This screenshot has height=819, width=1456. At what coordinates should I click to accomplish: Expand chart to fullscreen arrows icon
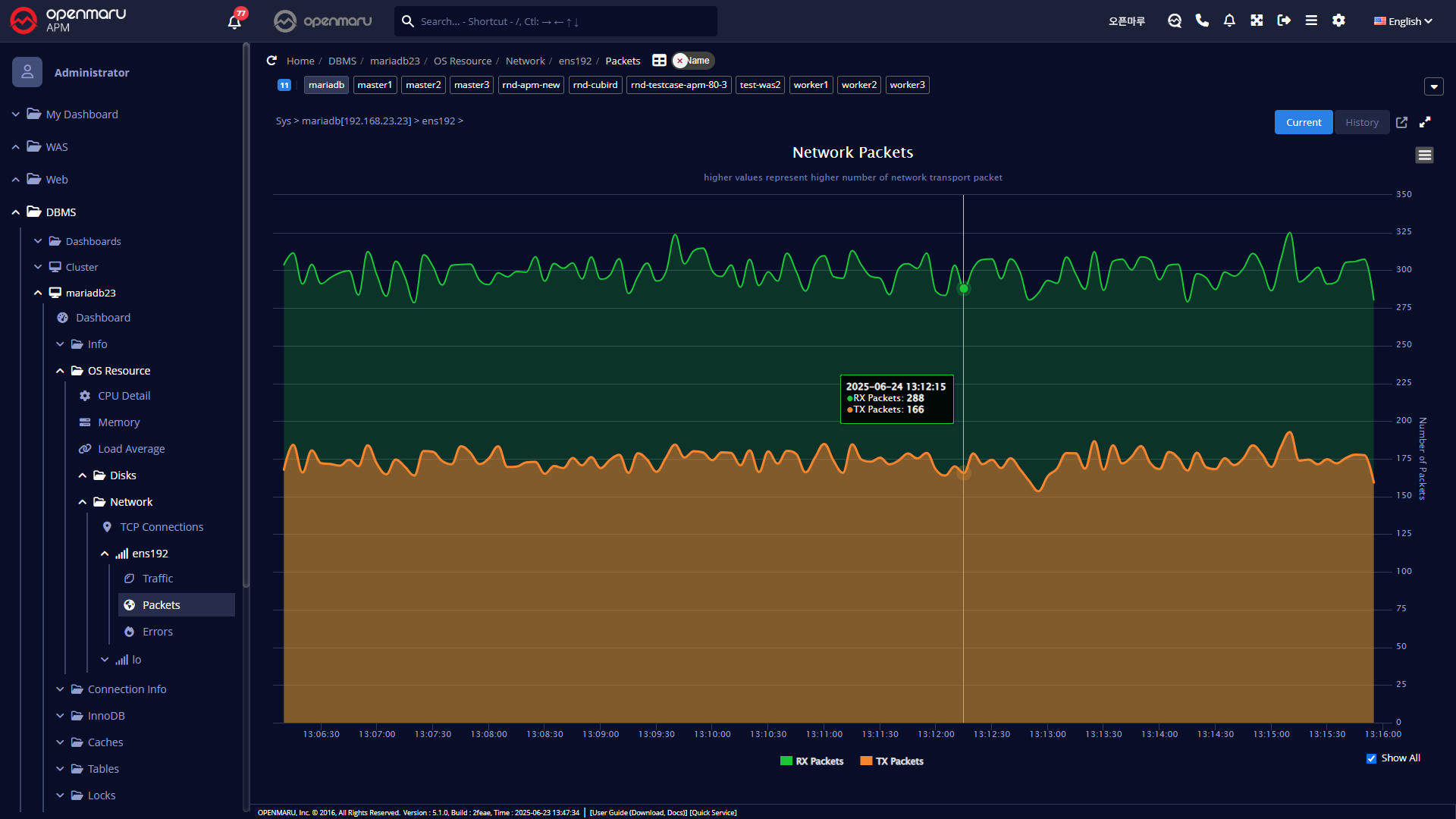coord(1425,122)
